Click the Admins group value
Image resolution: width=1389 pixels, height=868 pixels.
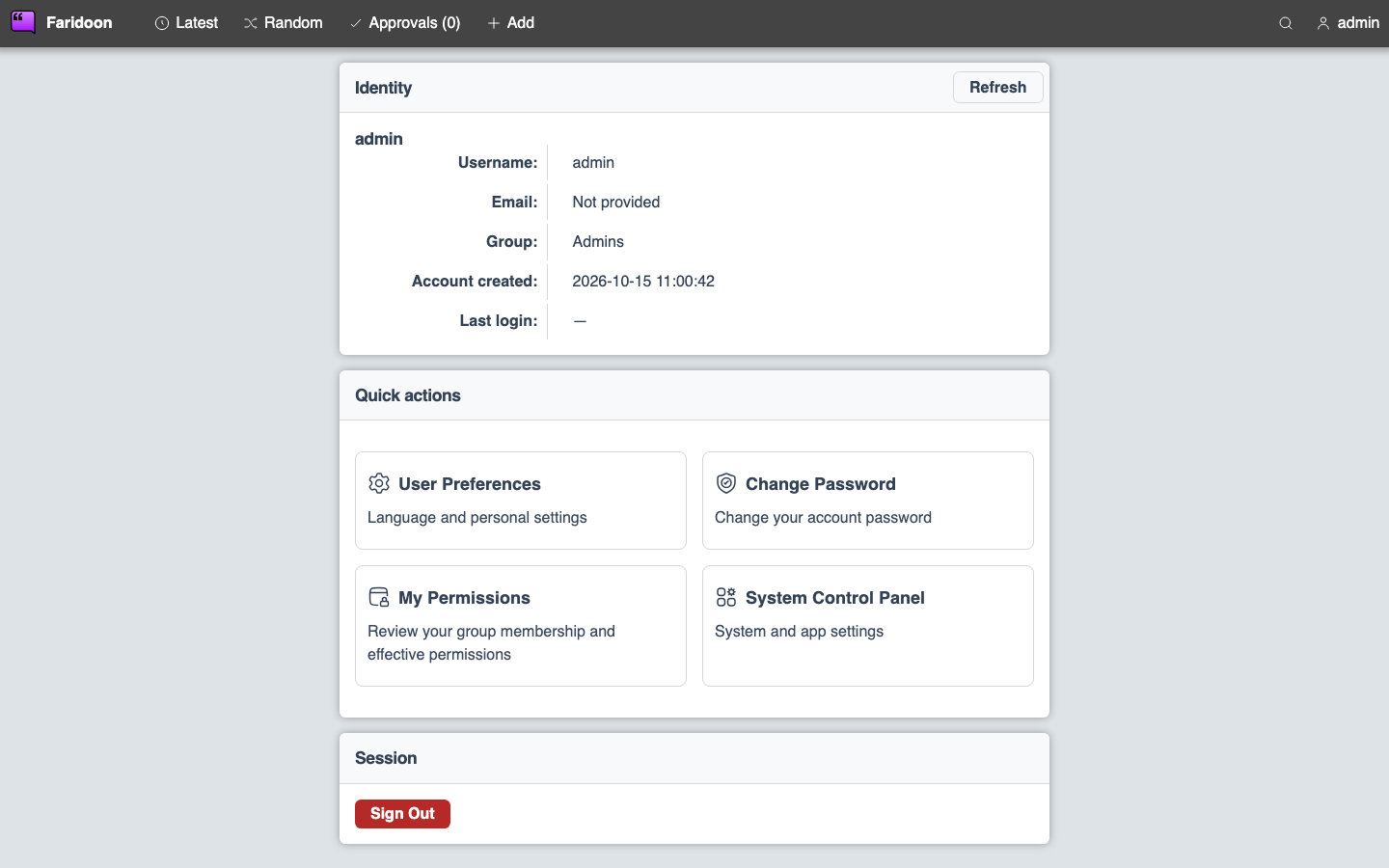point(598,242)
